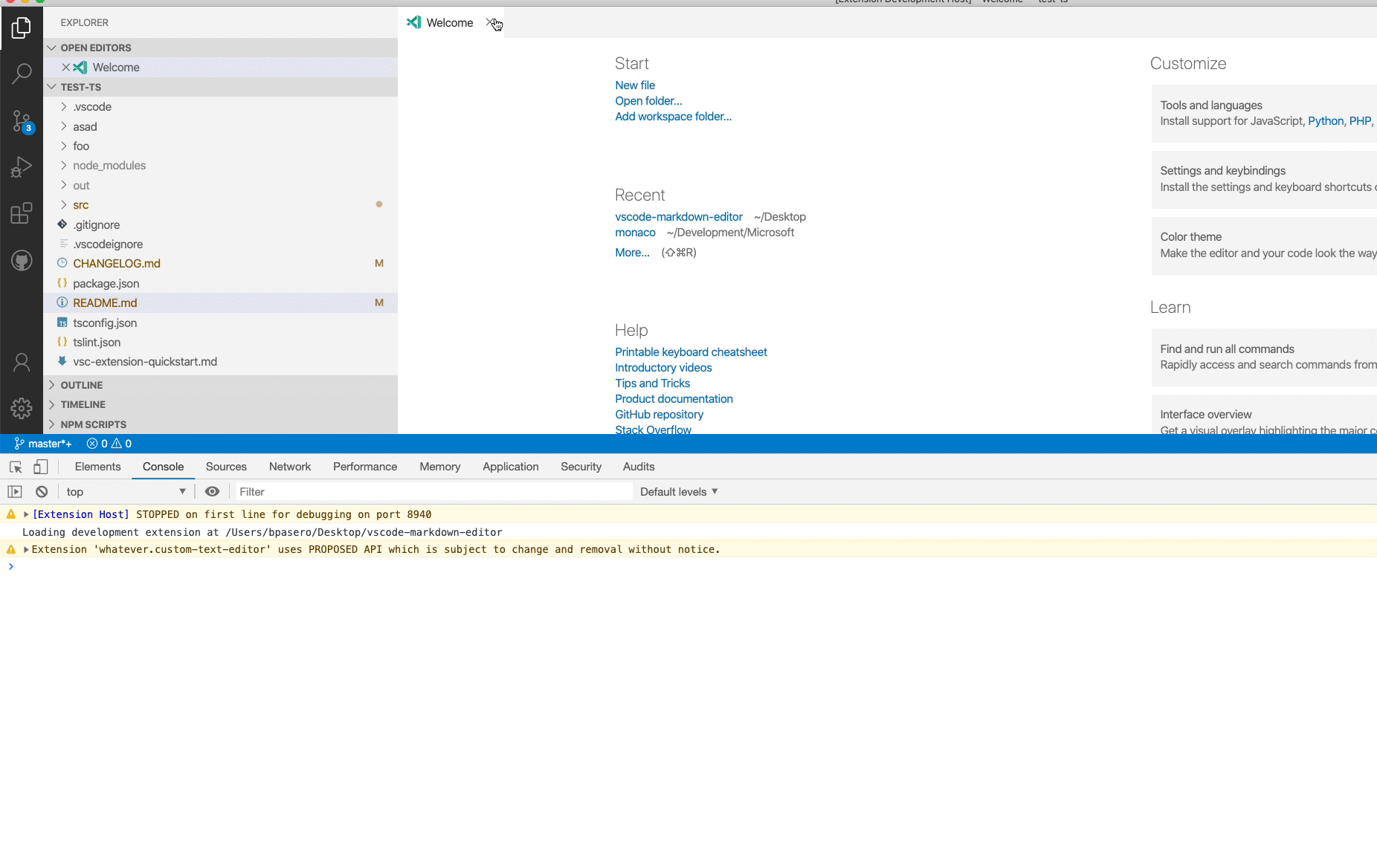Open the GitHub view in the activity bar

(x=22, y=260)
